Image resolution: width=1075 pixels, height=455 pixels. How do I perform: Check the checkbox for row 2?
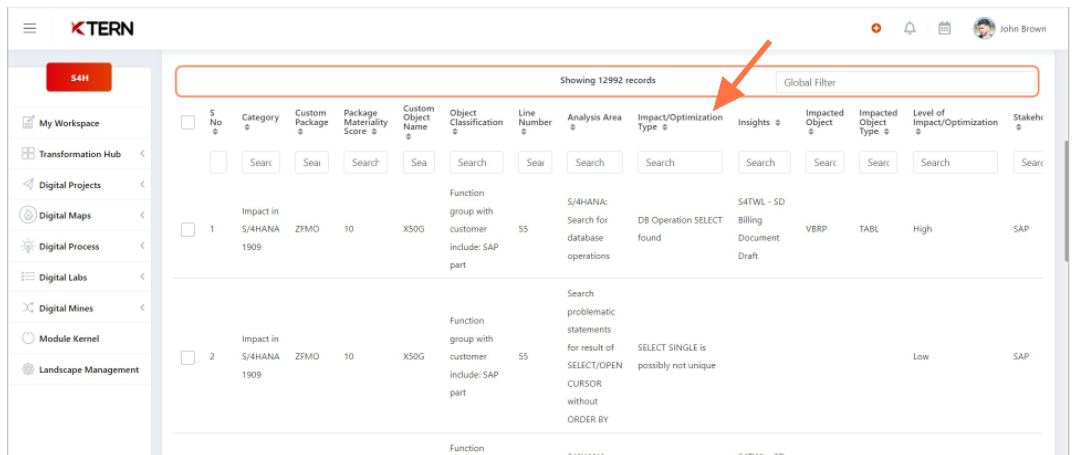tap(188, 357)
